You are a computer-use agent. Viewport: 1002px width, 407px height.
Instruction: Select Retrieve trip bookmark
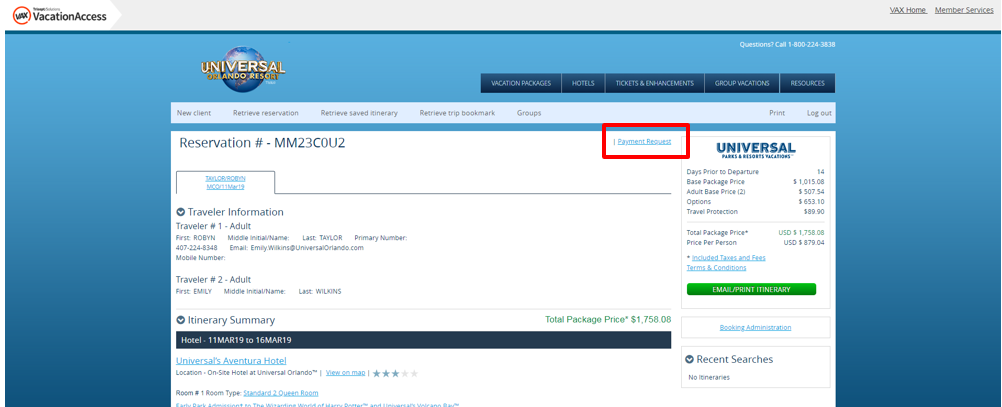[x=458, y=113]
